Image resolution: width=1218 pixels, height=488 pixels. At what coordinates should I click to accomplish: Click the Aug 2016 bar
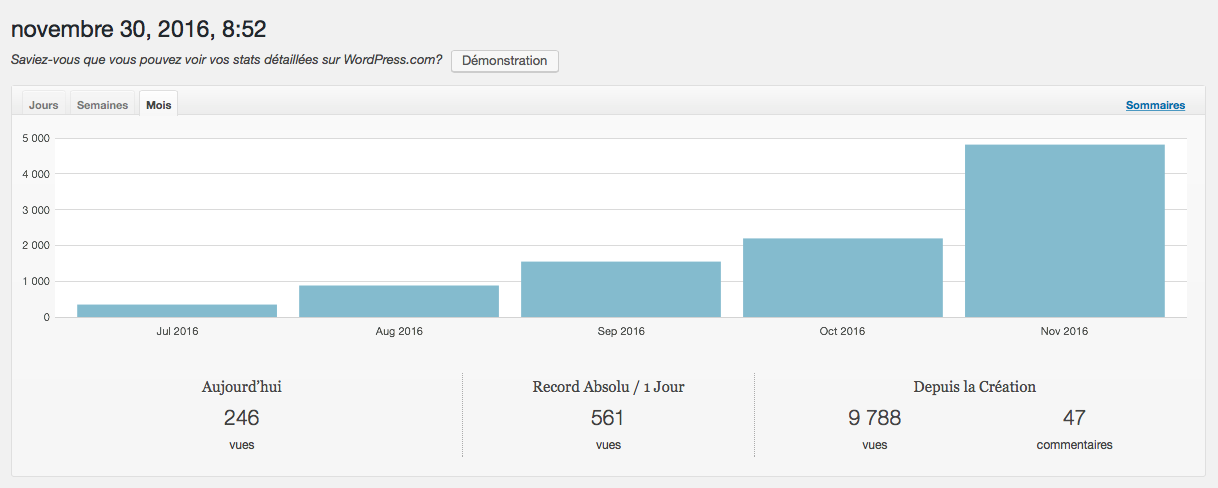pyautogui.click(x=399, y=301)
